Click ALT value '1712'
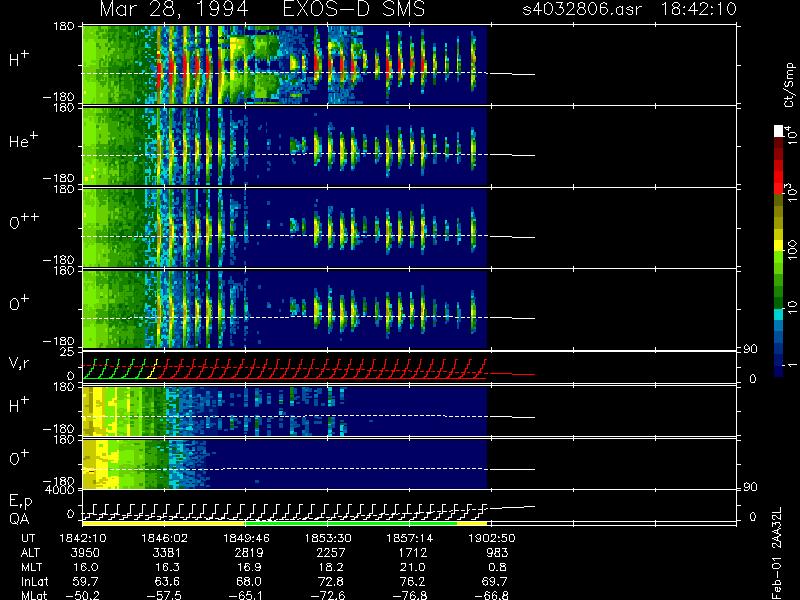Image resolution: width=800 pixels, height=600 pixels. click(412, 553)
